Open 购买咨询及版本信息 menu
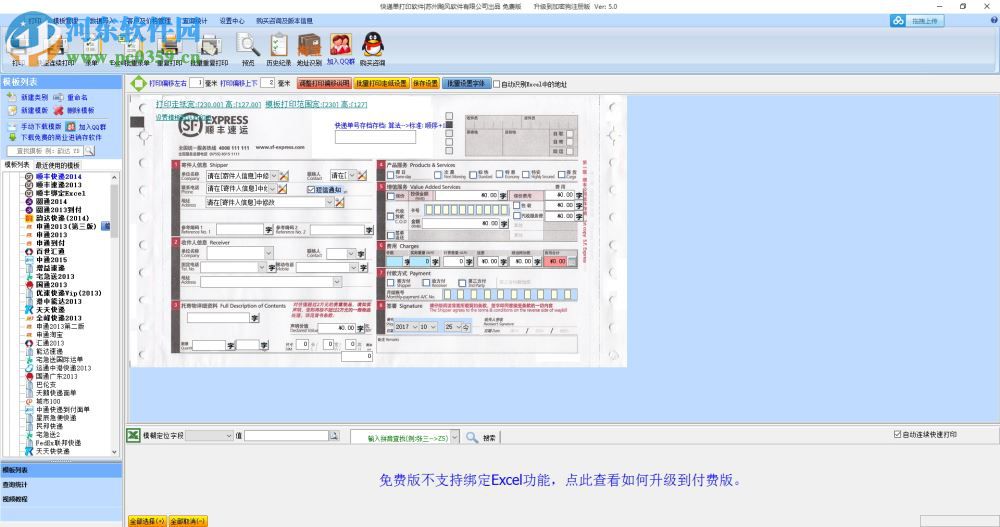The image size is (1000, 527). 284,20
